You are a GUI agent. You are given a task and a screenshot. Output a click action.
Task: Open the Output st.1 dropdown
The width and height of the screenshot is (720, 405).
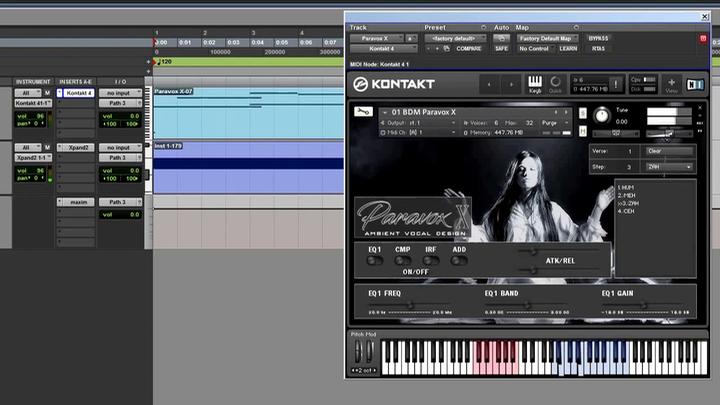tap(418, 123)
